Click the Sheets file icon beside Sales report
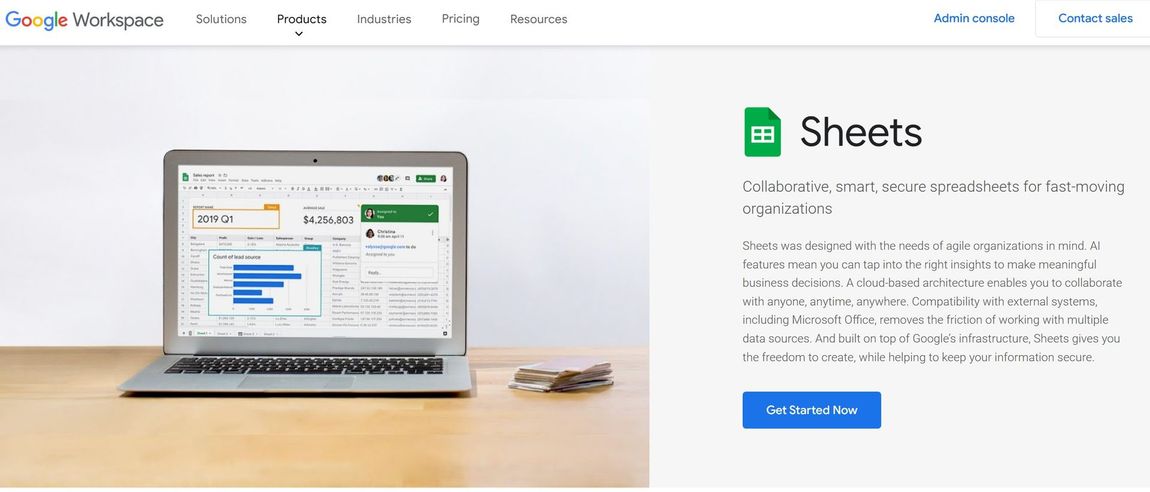 186,177
